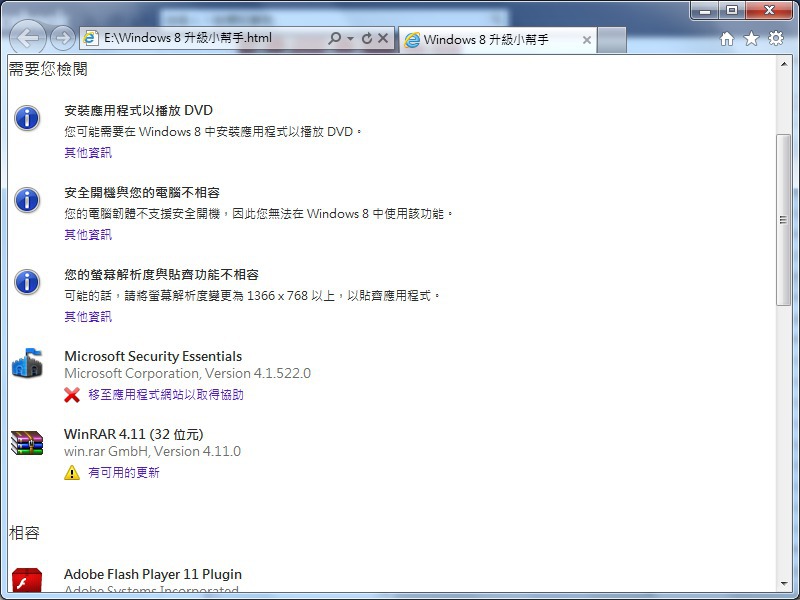Click the Adobe Flash Player 11 Plugin title
The width and height of the screenshot is (800, 600).
coord(153,574)
